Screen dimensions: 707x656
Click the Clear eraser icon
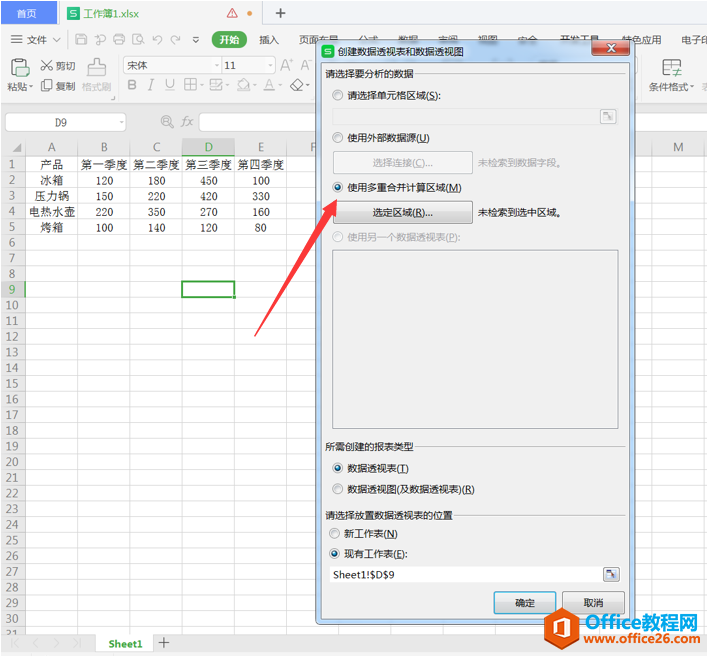tap(297, 85)
